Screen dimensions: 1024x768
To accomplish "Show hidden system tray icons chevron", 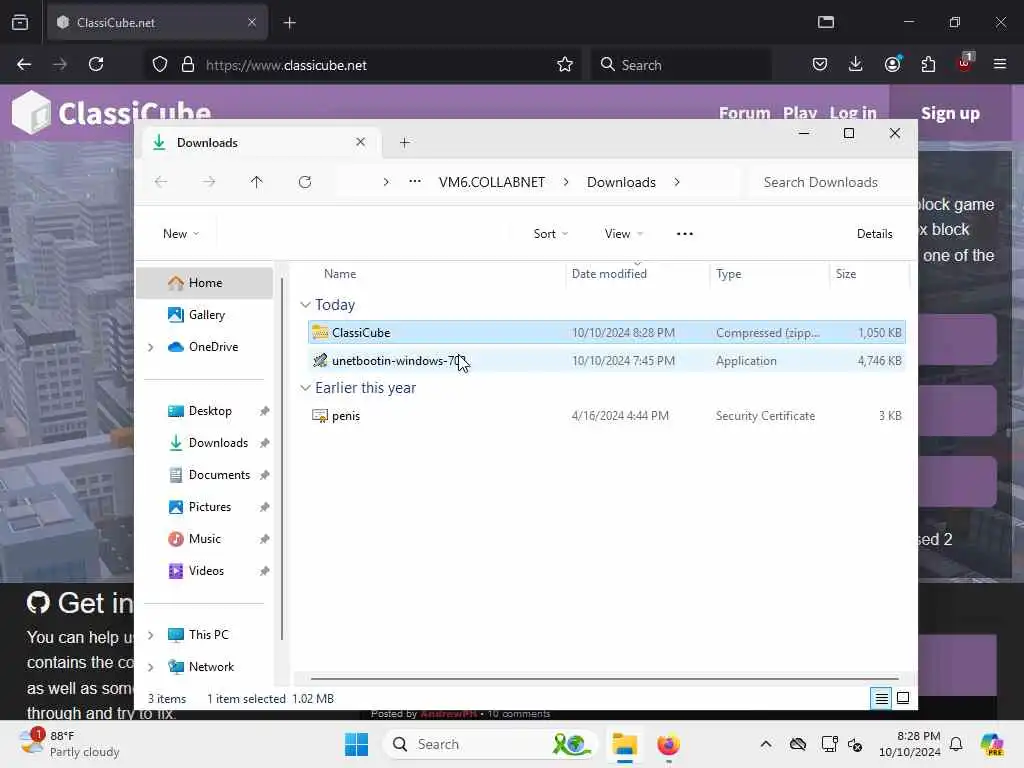I will pos(766,744).
